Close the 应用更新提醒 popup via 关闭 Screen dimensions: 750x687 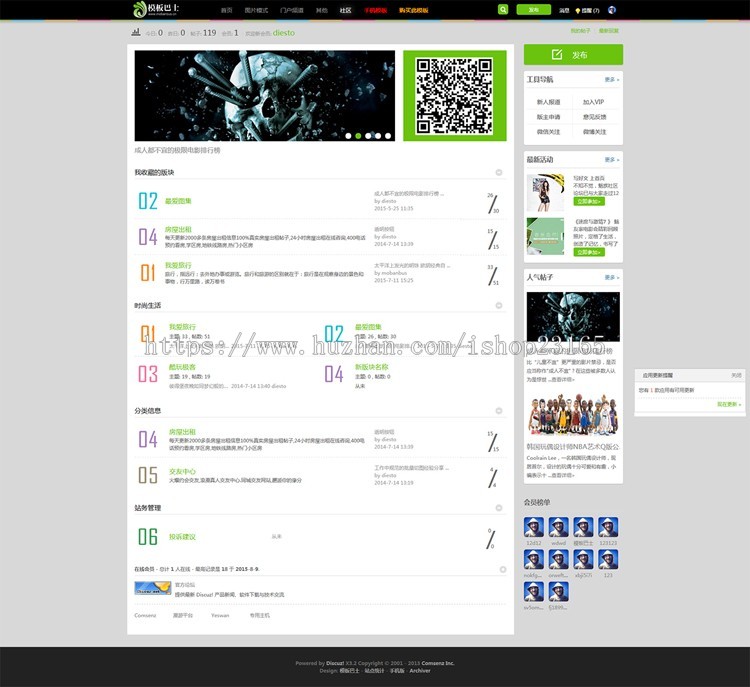(736, 376)
